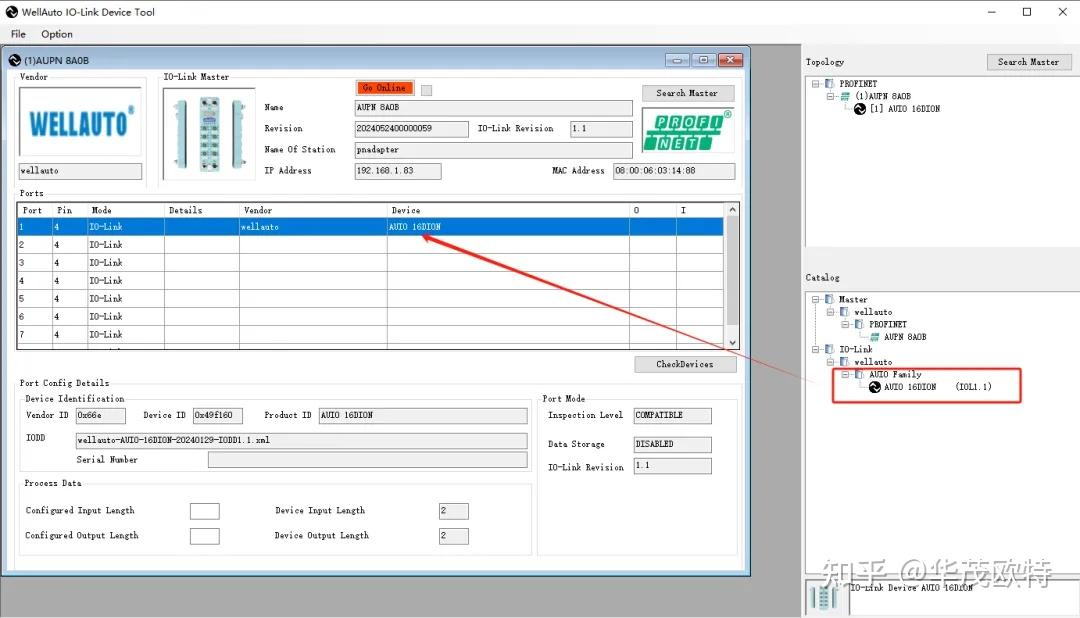1080x618 pixels.
Task: Collapse the AUTO Family catalog node
Action: tap(845, 374)
